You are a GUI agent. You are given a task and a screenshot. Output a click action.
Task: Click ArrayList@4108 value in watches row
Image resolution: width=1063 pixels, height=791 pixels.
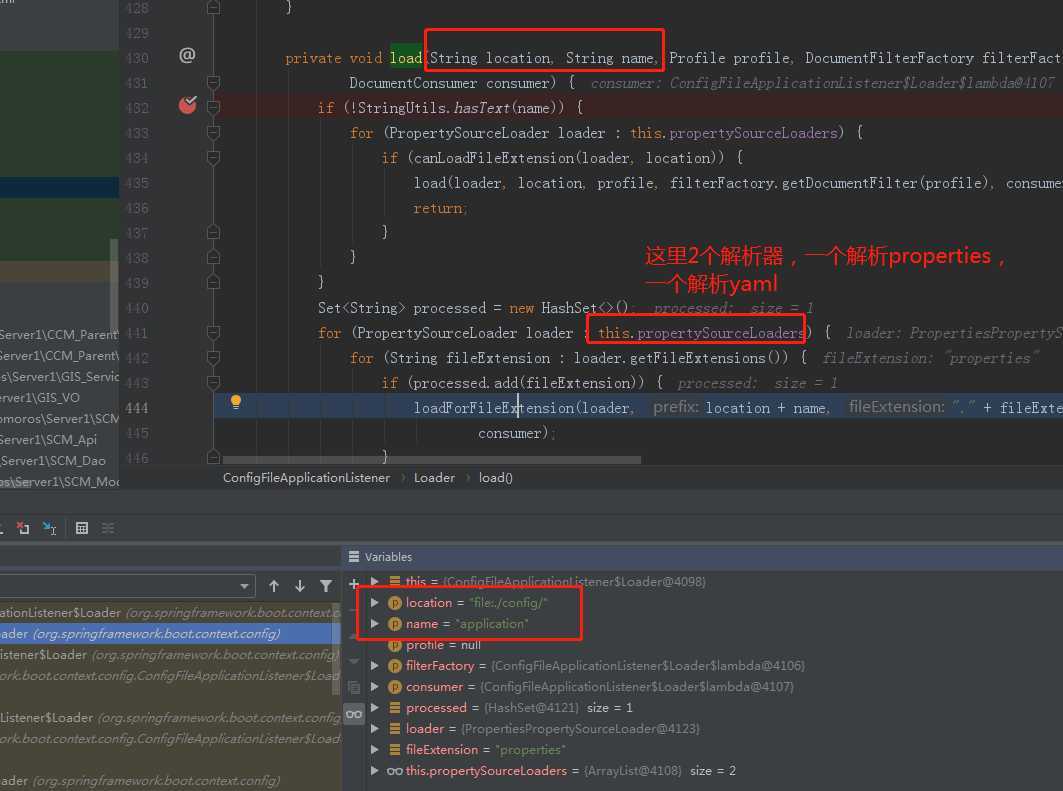[x=633, y=771]
